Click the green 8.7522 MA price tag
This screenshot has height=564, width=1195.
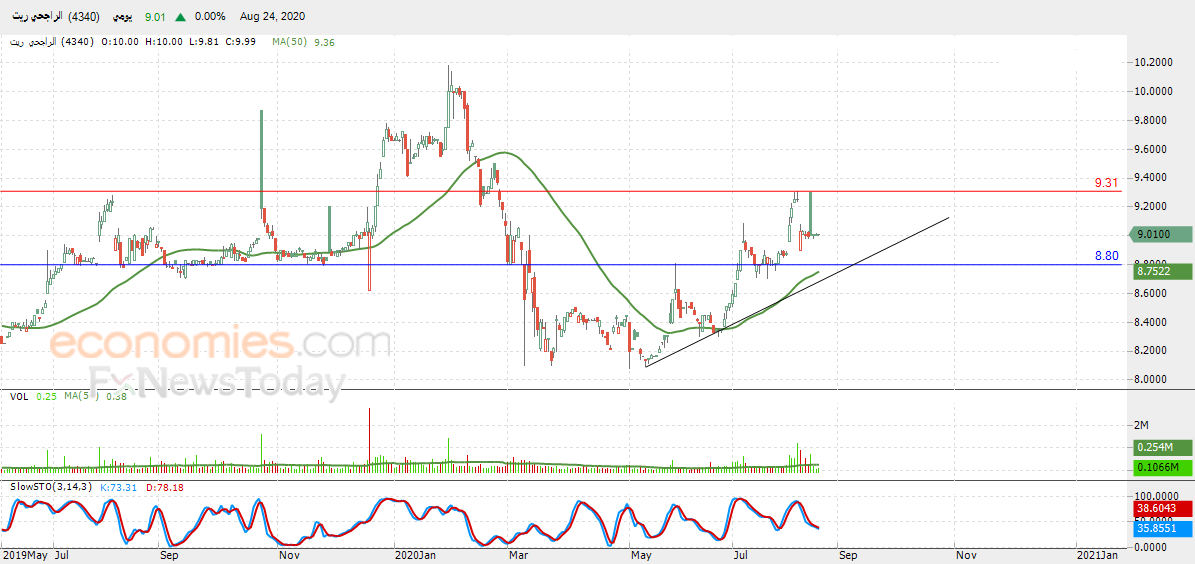1160,271
